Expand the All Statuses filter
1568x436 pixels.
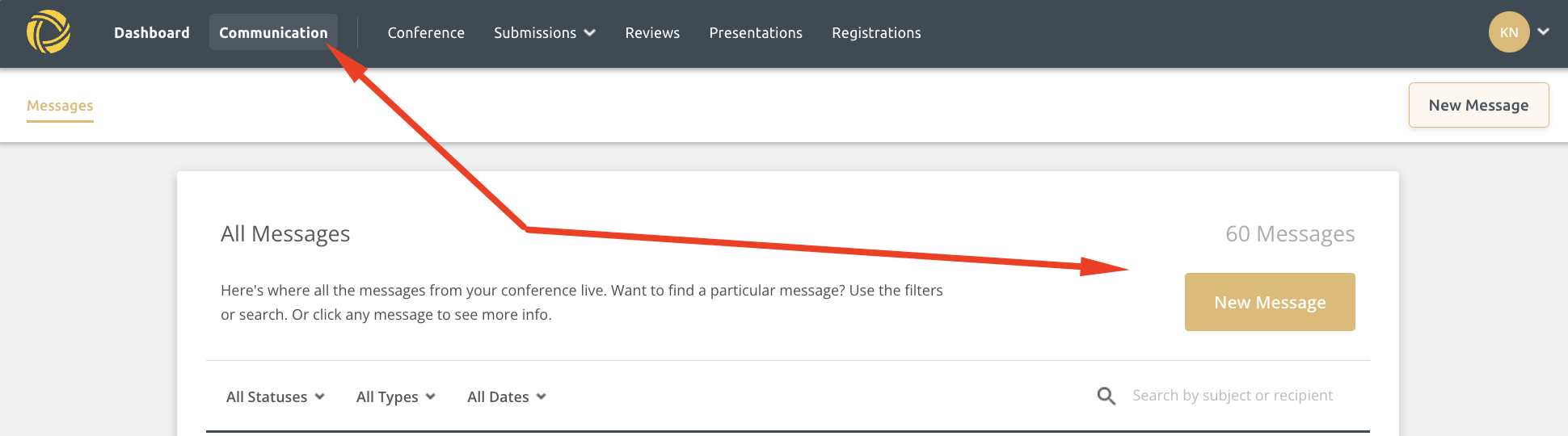(276, 396)
